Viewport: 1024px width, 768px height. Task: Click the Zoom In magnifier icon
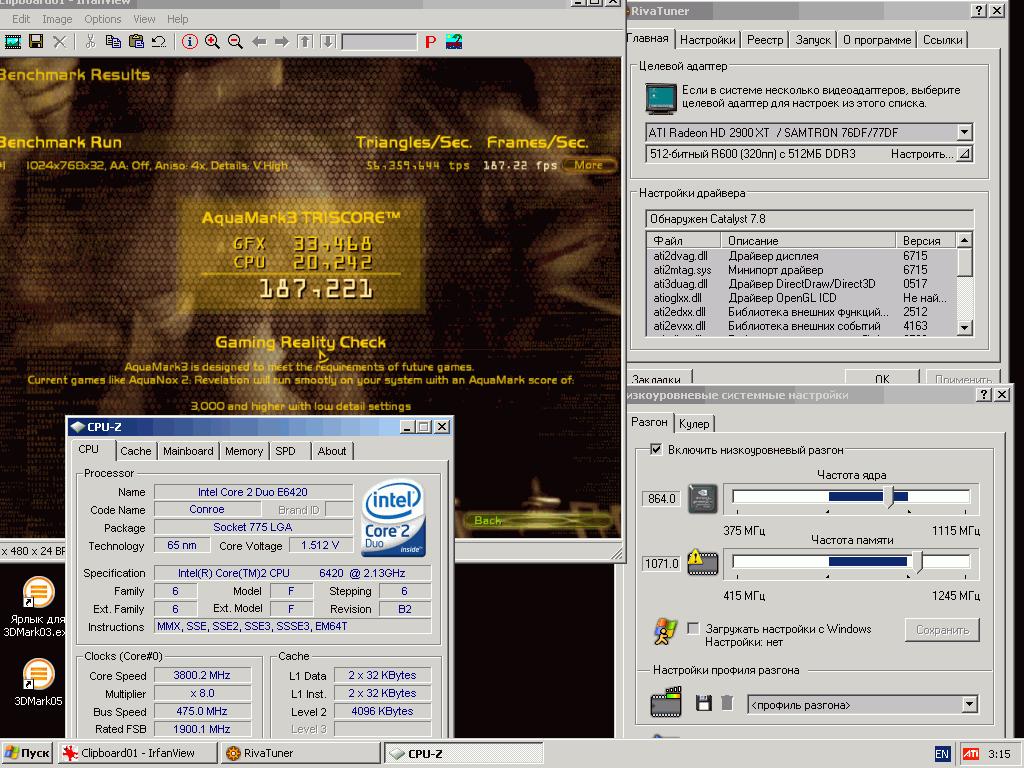tap(212, 42)
